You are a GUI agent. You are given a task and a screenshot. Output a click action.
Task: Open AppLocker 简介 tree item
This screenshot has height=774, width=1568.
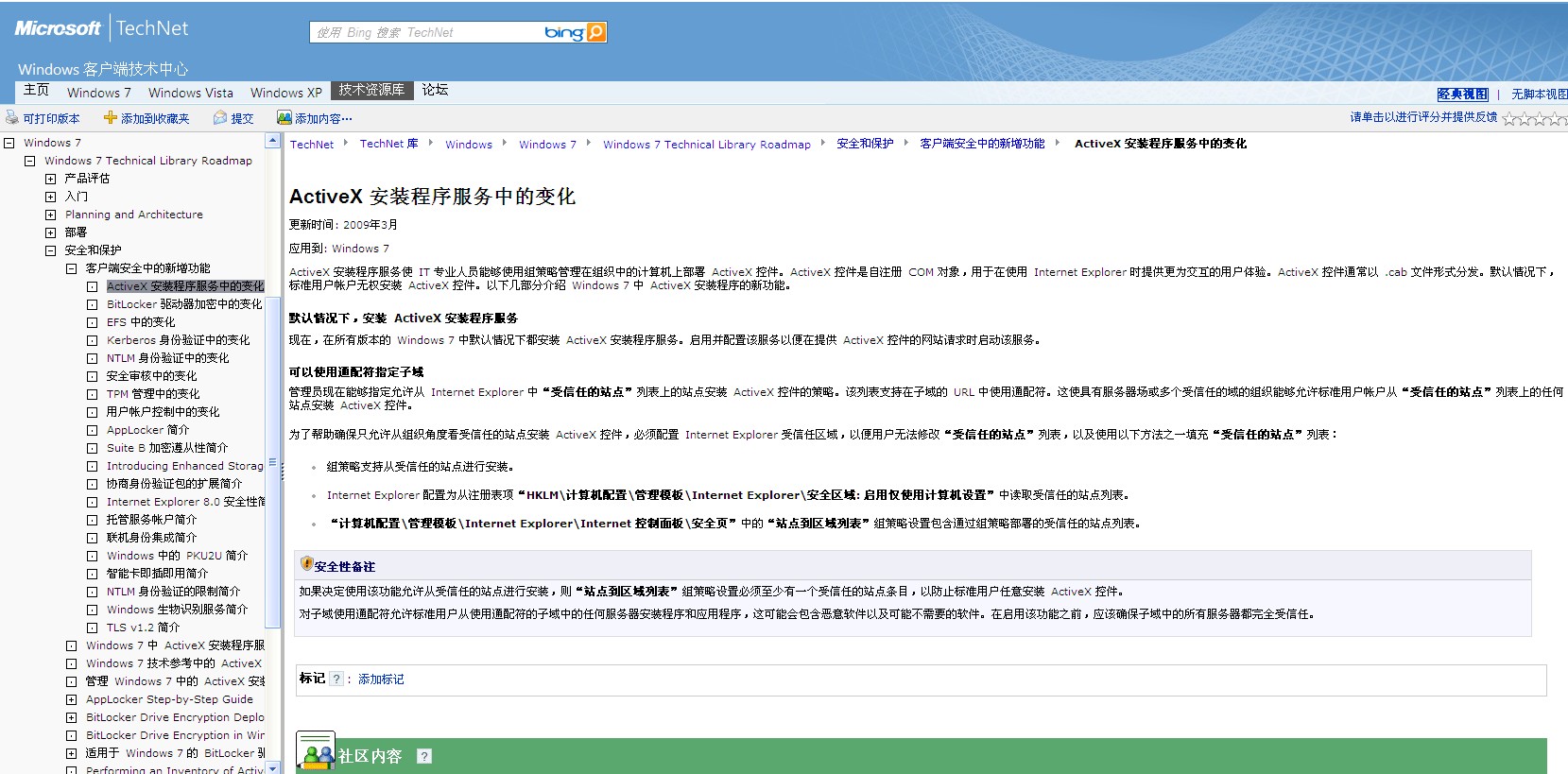(148, 430)
